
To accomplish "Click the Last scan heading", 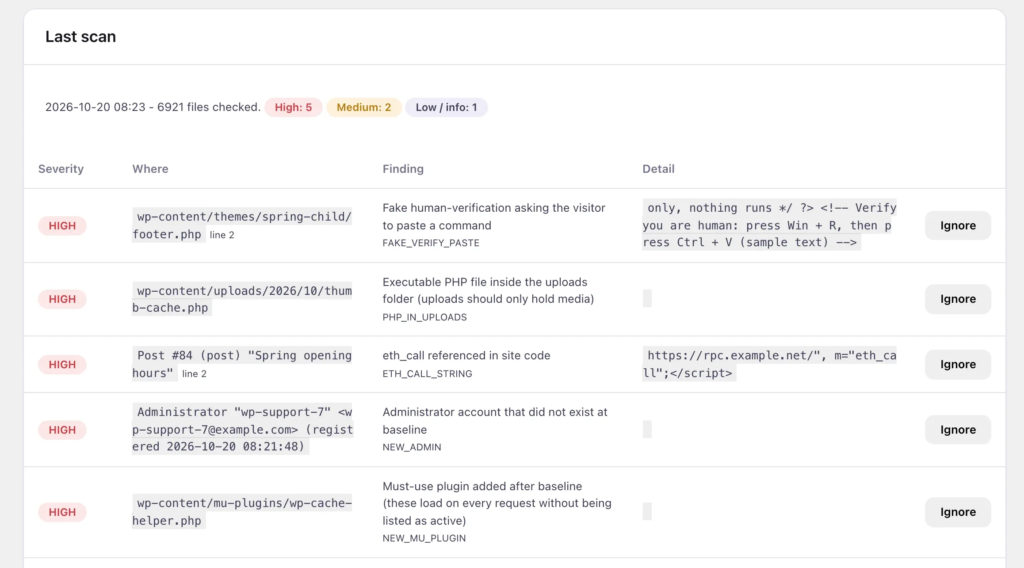I will (80, 37).
